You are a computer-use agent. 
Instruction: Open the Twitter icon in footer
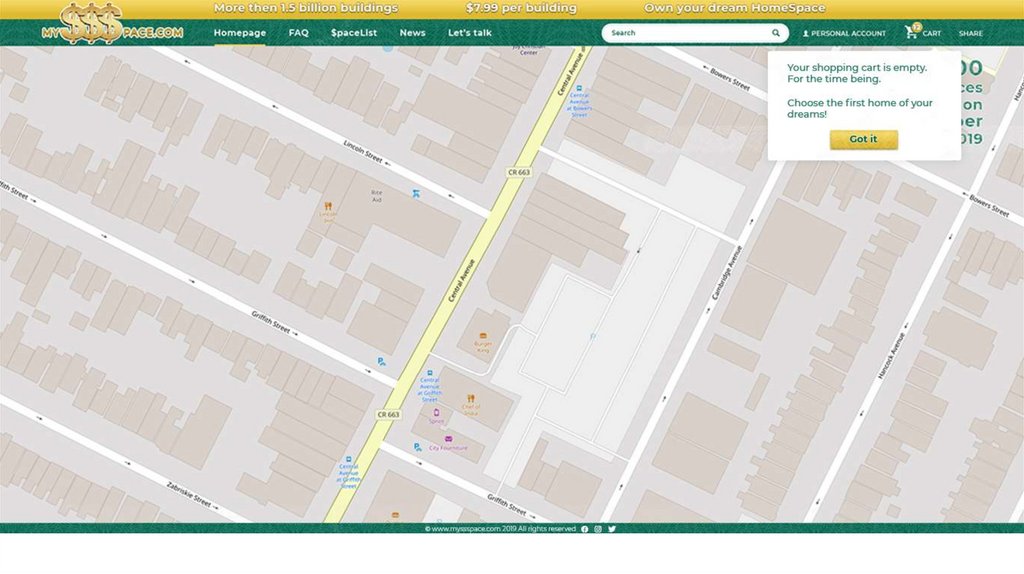tap(612, 529)
